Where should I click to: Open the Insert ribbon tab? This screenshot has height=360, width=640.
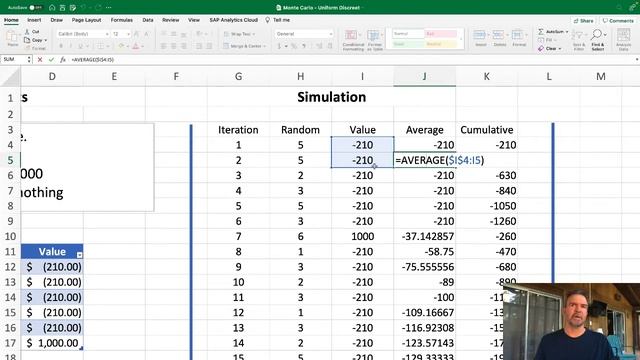(34, 20)
